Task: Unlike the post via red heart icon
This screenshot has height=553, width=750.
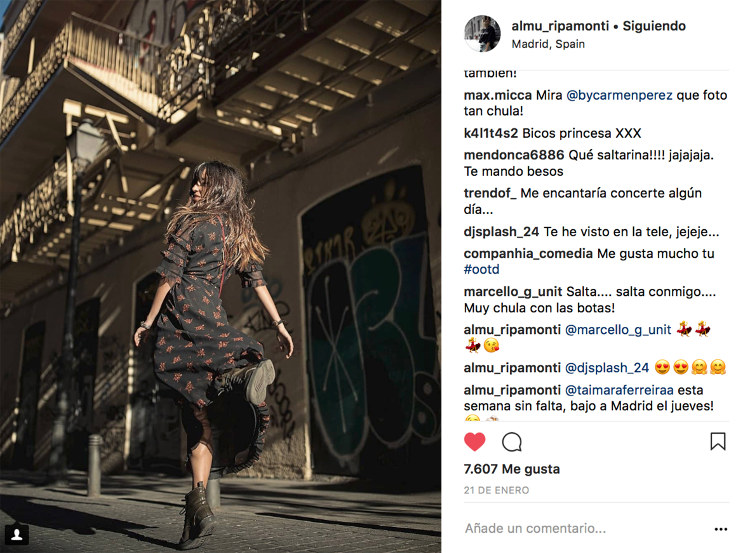Action: point(474,442)
